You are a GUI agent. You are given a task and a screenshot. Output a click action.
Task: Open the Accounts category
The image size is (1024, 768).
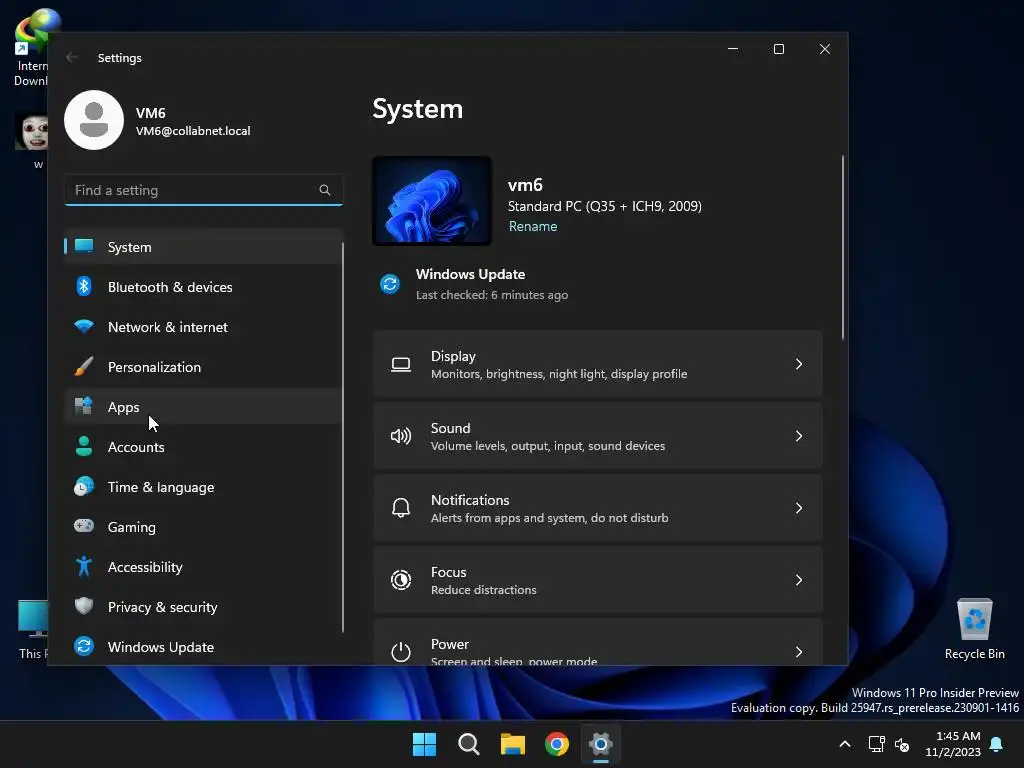tap(203, 447)
